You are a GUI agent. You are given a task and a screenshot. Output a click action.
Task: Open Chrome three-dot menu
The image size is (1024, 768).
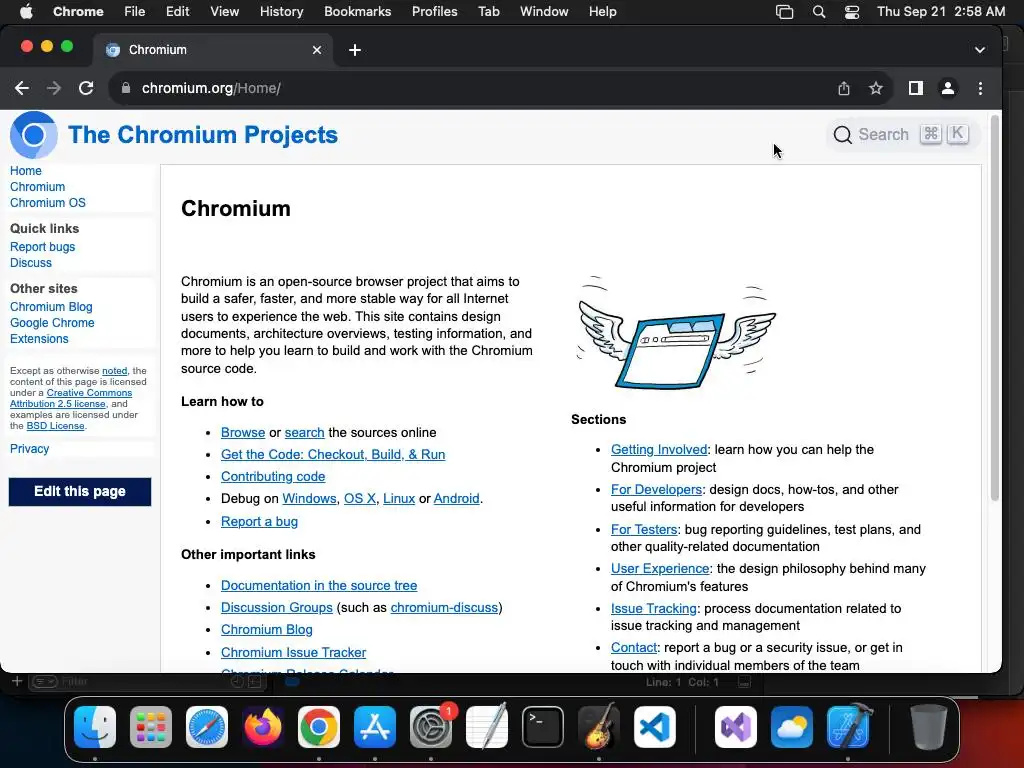980,88
